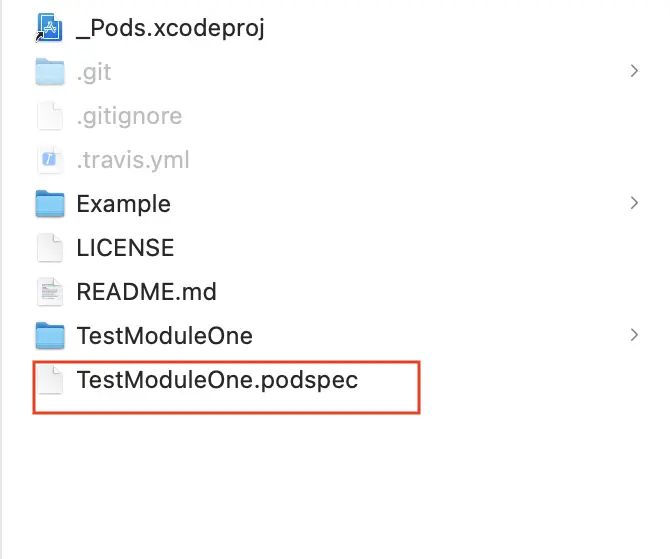The image size is (670, 559).
Task: Click the LICENSE document icon
Action: click(49, 248)
